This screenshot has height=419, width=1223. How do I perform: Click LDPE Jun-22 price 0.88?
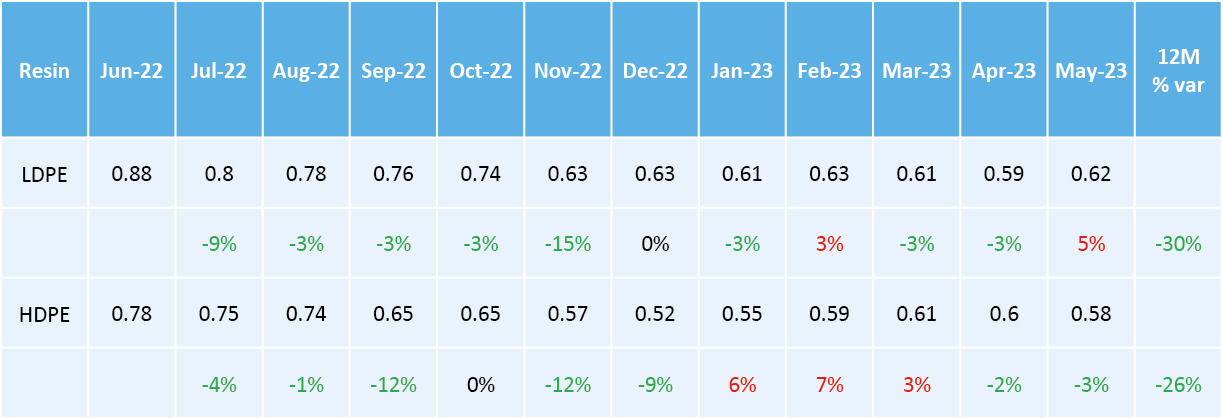pos(131,174)
